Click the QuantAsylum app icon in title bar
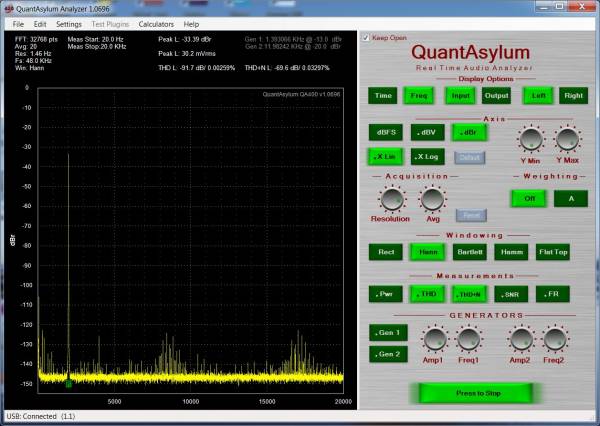The image size is (600, 426). coord(9,8)
